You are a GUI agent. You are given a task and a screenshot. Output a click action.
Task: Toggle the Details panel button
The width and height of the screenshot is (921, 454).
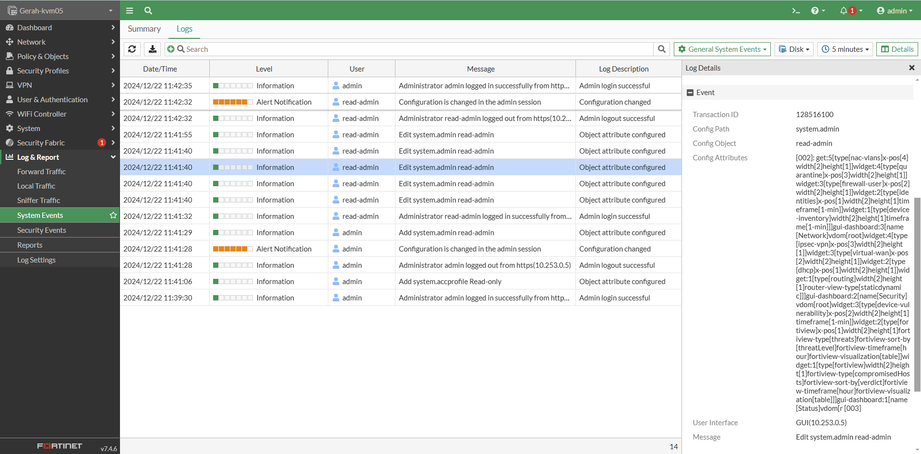pyautogui.click(x=897, y=49)
